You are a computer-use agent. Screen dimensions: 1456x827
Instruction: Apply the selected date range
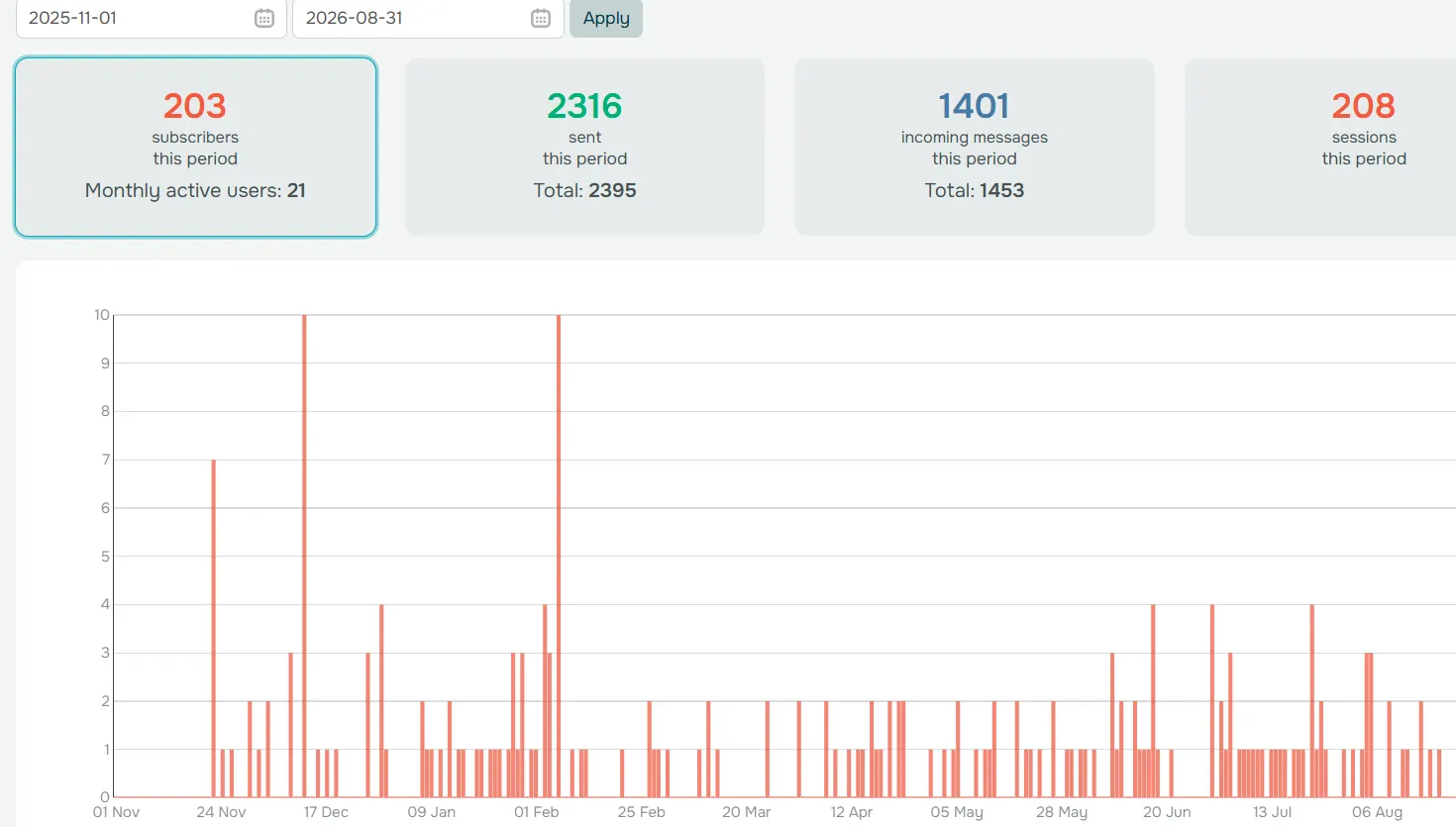606,18
